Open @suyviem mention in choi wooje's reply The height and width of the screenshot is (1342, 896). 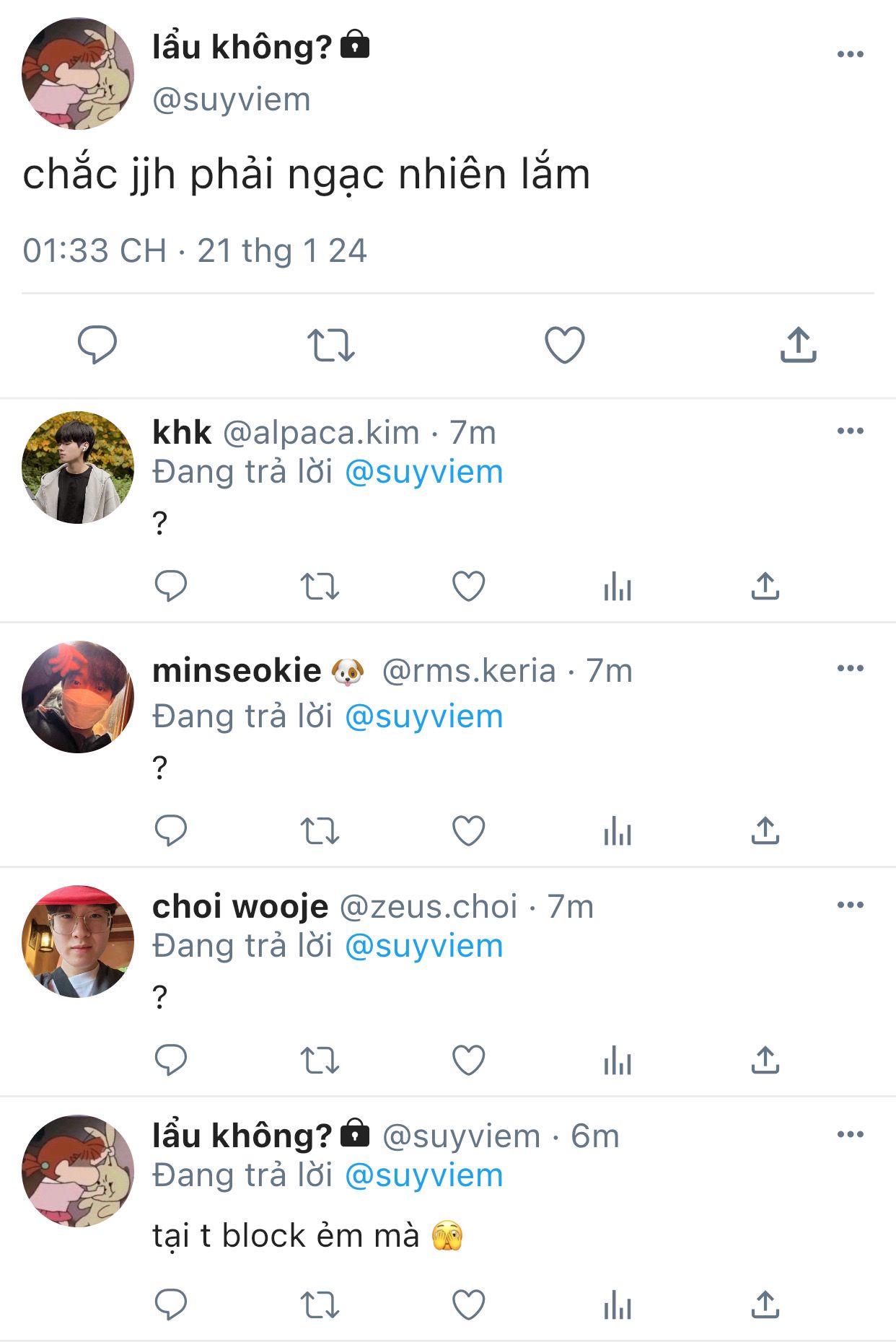coord(424,947)
